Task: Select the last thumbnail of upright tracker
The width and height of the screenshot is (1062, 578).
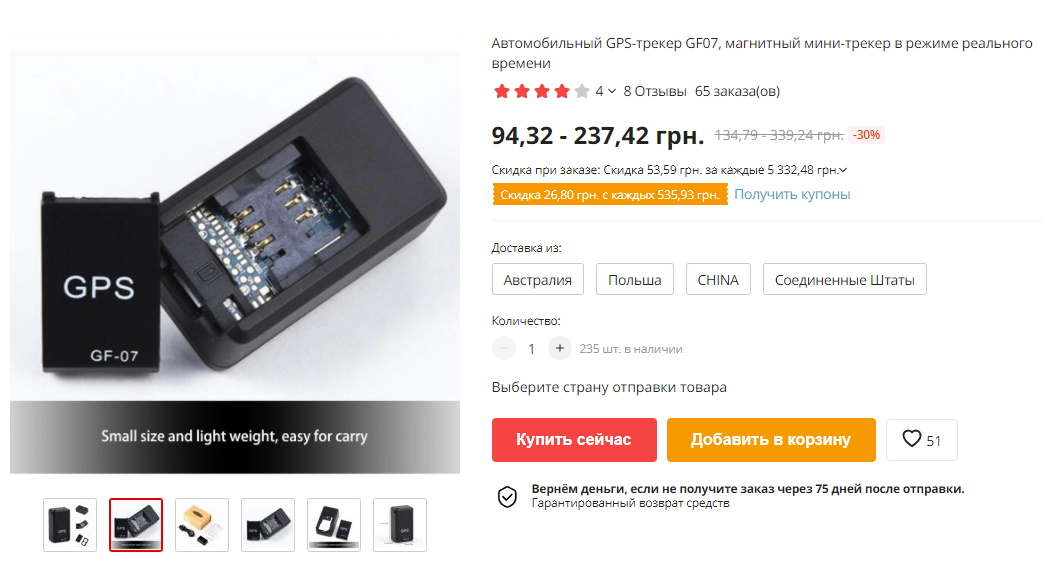Action: coord(400,525)
